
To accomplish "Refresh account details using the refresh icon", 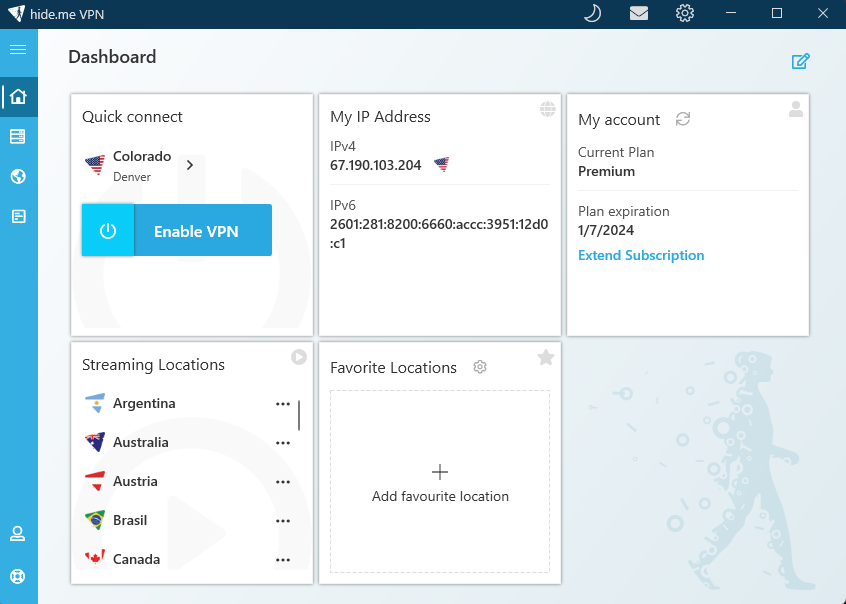I will pos(682,119).
